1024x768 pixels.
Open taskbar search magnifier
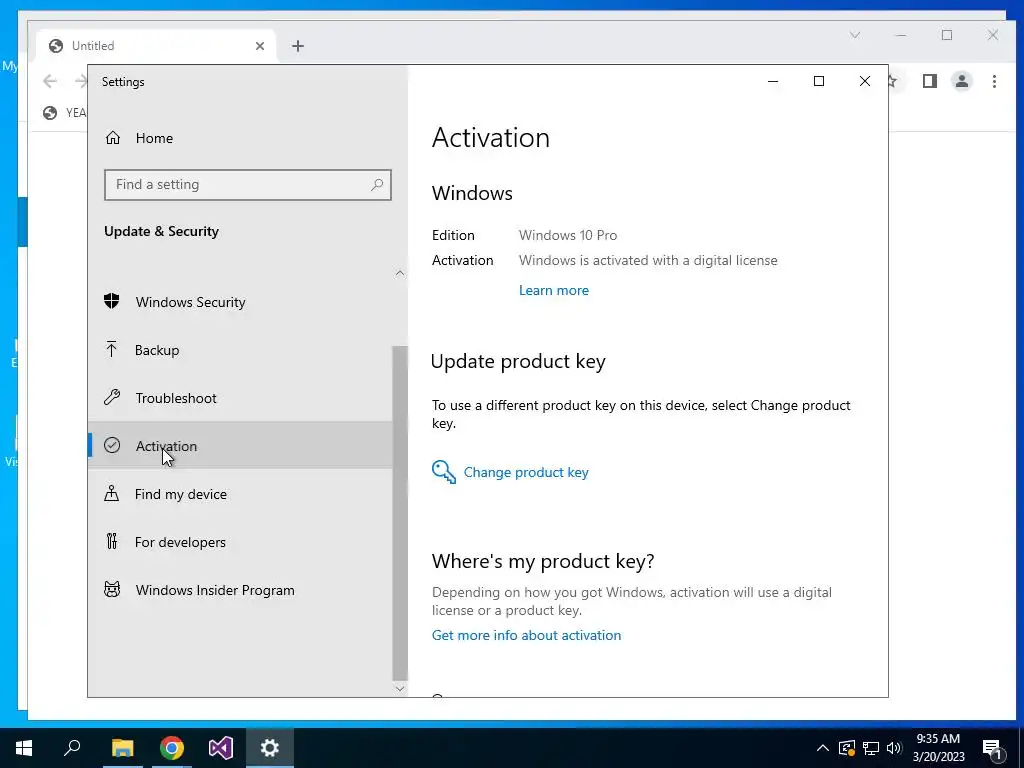(x=72, y=748)
